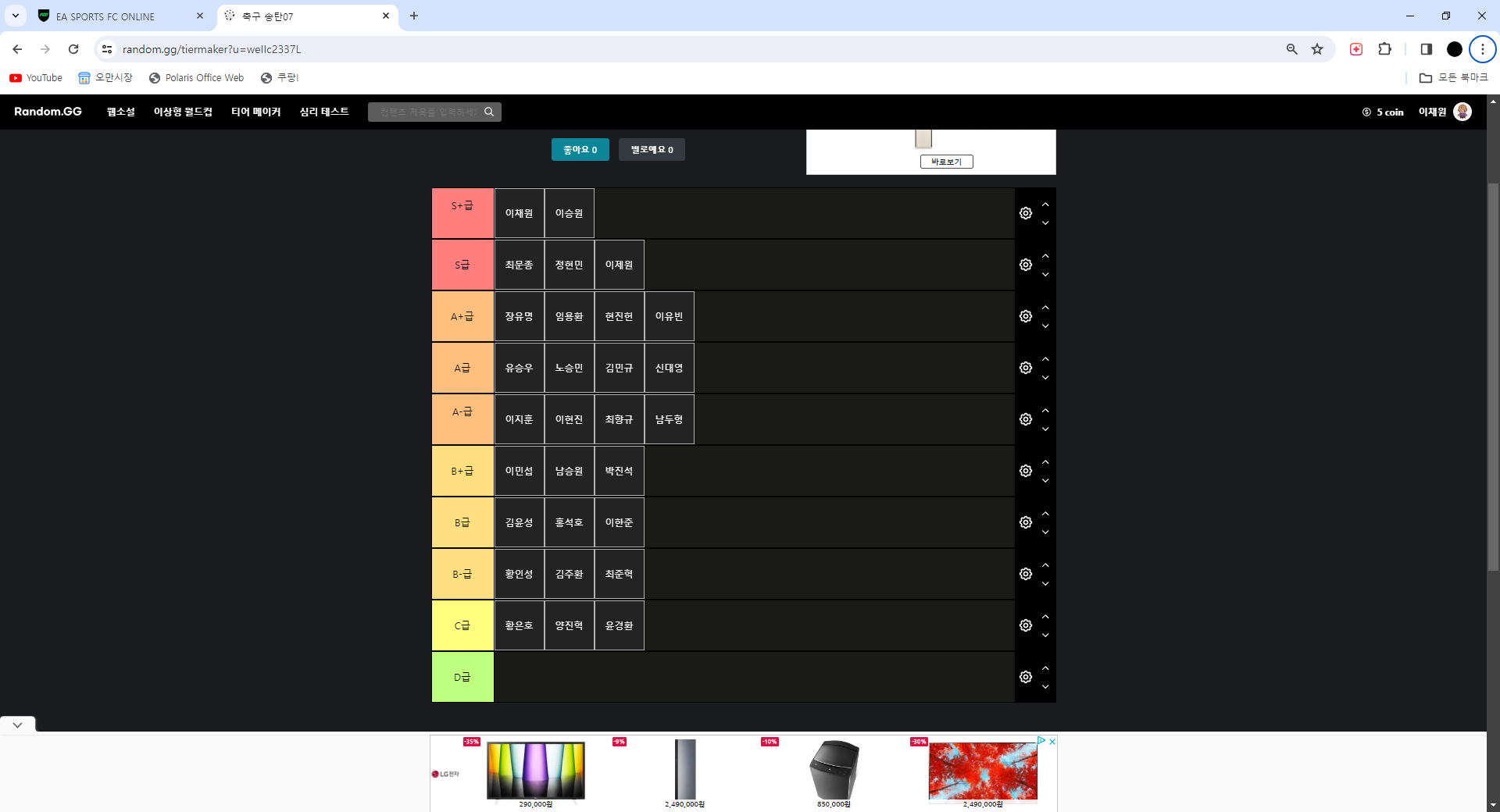Image resolution: width=1500 pixels, height=812 pixels.
Task: Open 티어 메이커 menu
Action: 255,112
